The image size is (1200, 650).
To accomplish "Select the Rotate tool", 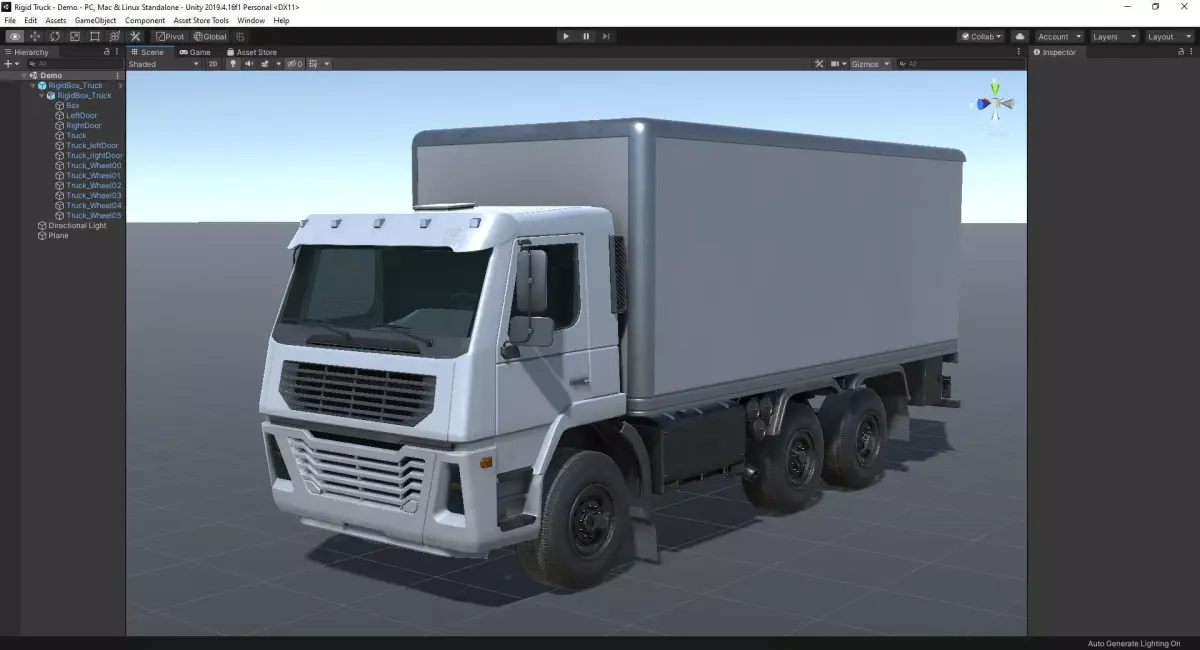I will (x=54, y=36).
